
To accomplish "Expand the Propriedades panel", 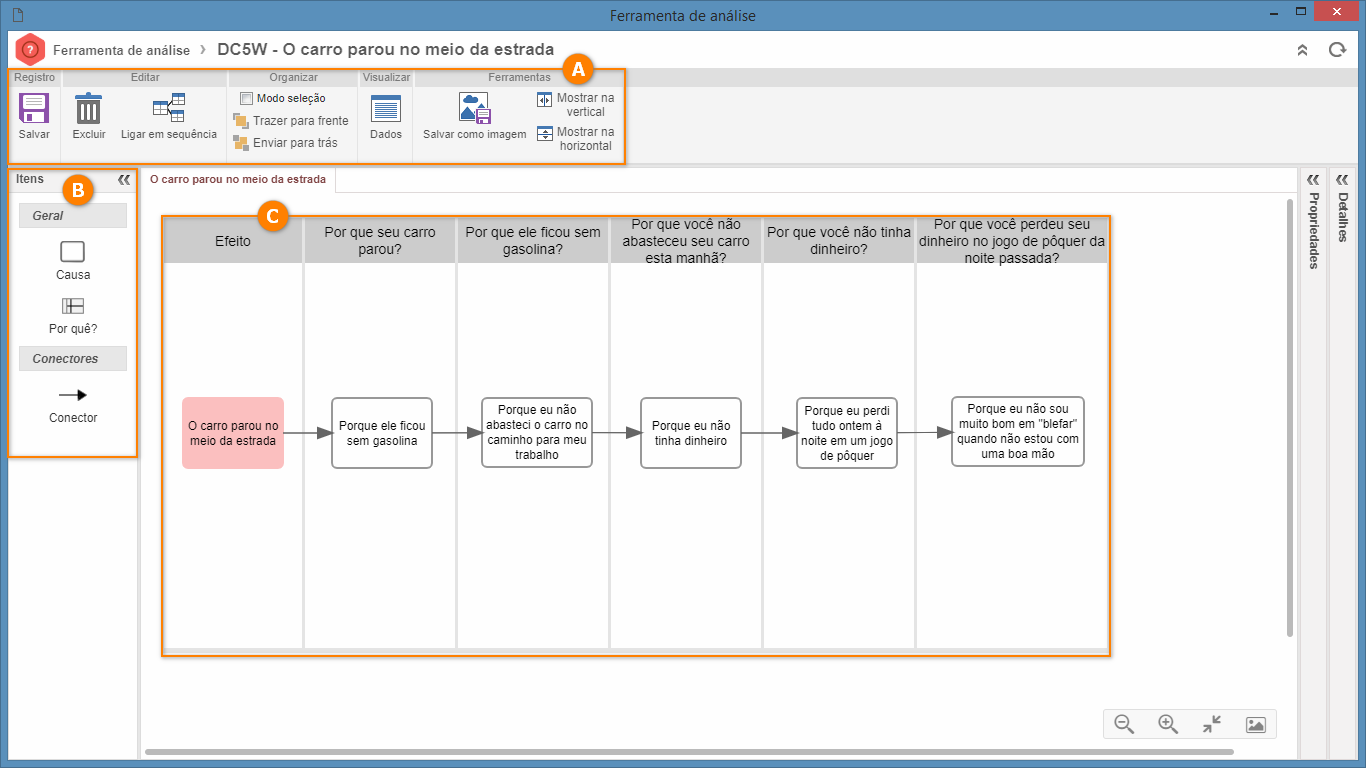I will [1313, 220].
